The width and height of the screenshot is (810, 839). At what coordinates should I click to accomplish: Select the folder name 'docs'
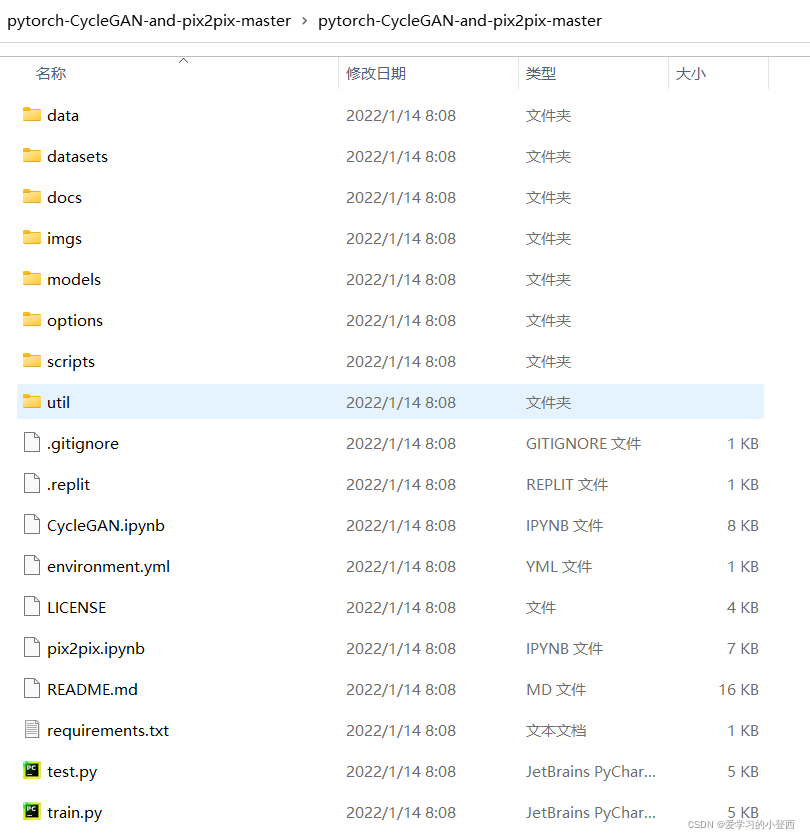pyautogui.click(x=64, y=197)
